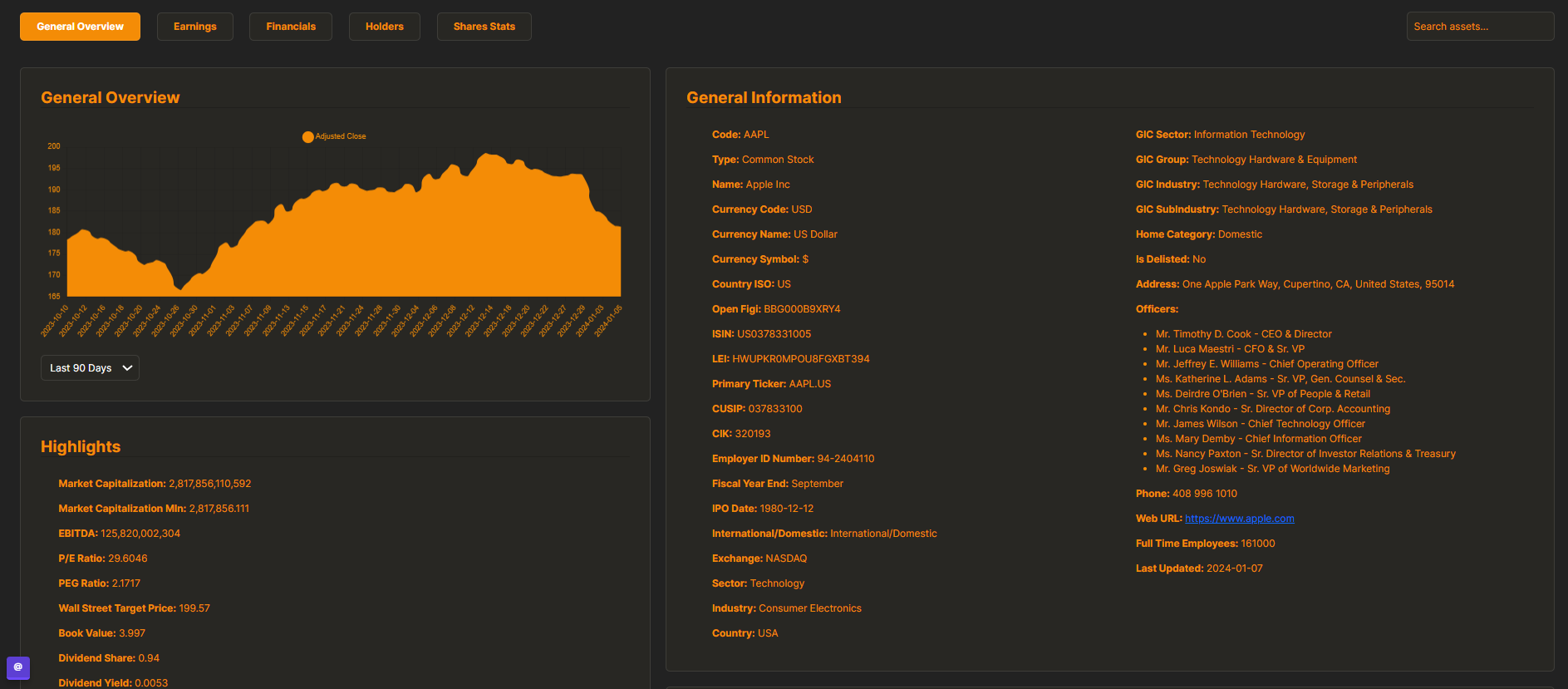
Task: Click the Market Capitalization Mln 2,817,856.111 entry
Action: (x=154, y=509)
